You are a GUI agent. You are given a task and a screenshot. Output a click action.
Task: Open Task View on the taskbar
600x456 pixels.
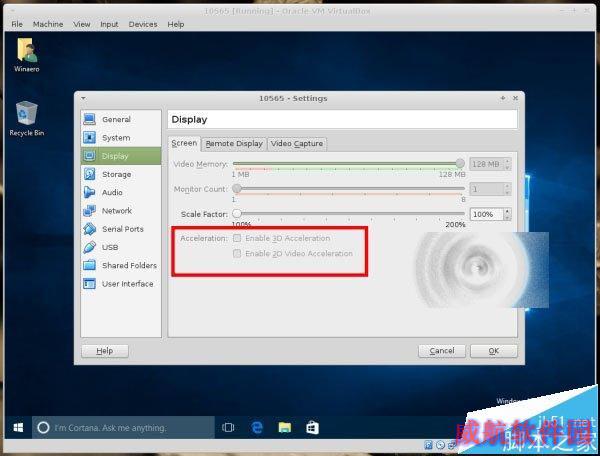point(228,427)
